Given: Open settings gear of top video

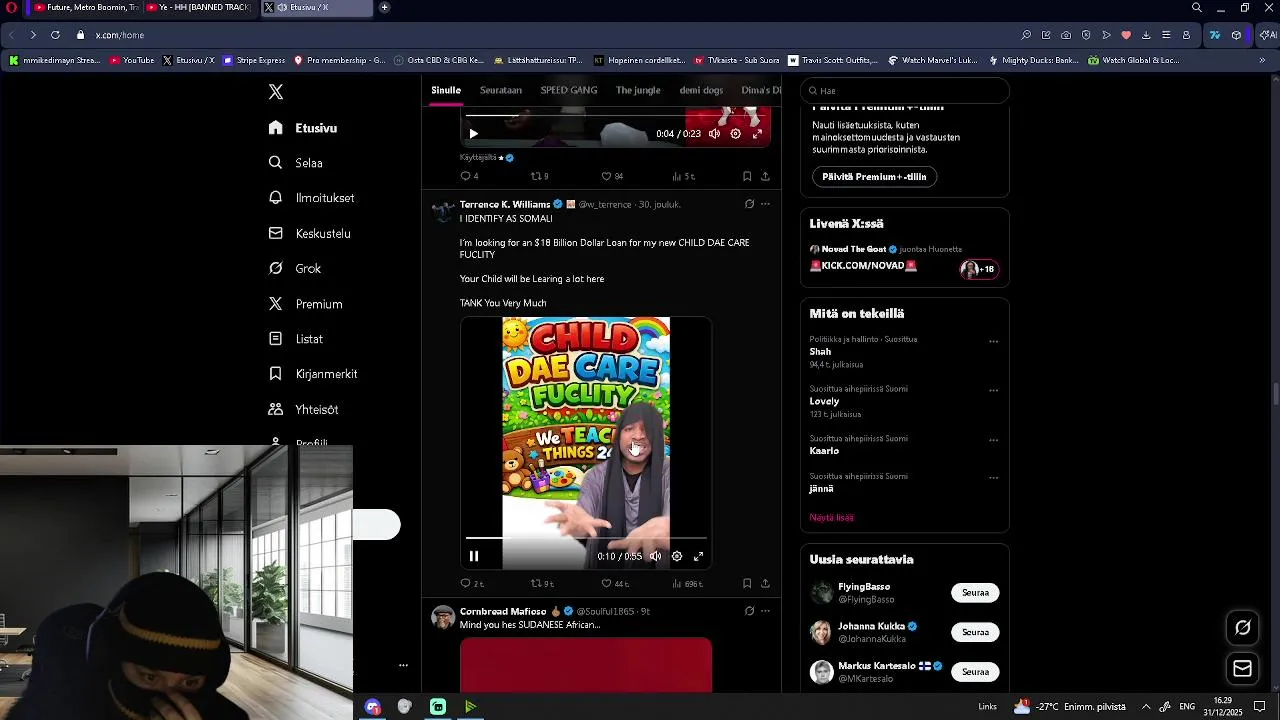Looking at the screenshot, I should tap(736, 133).
